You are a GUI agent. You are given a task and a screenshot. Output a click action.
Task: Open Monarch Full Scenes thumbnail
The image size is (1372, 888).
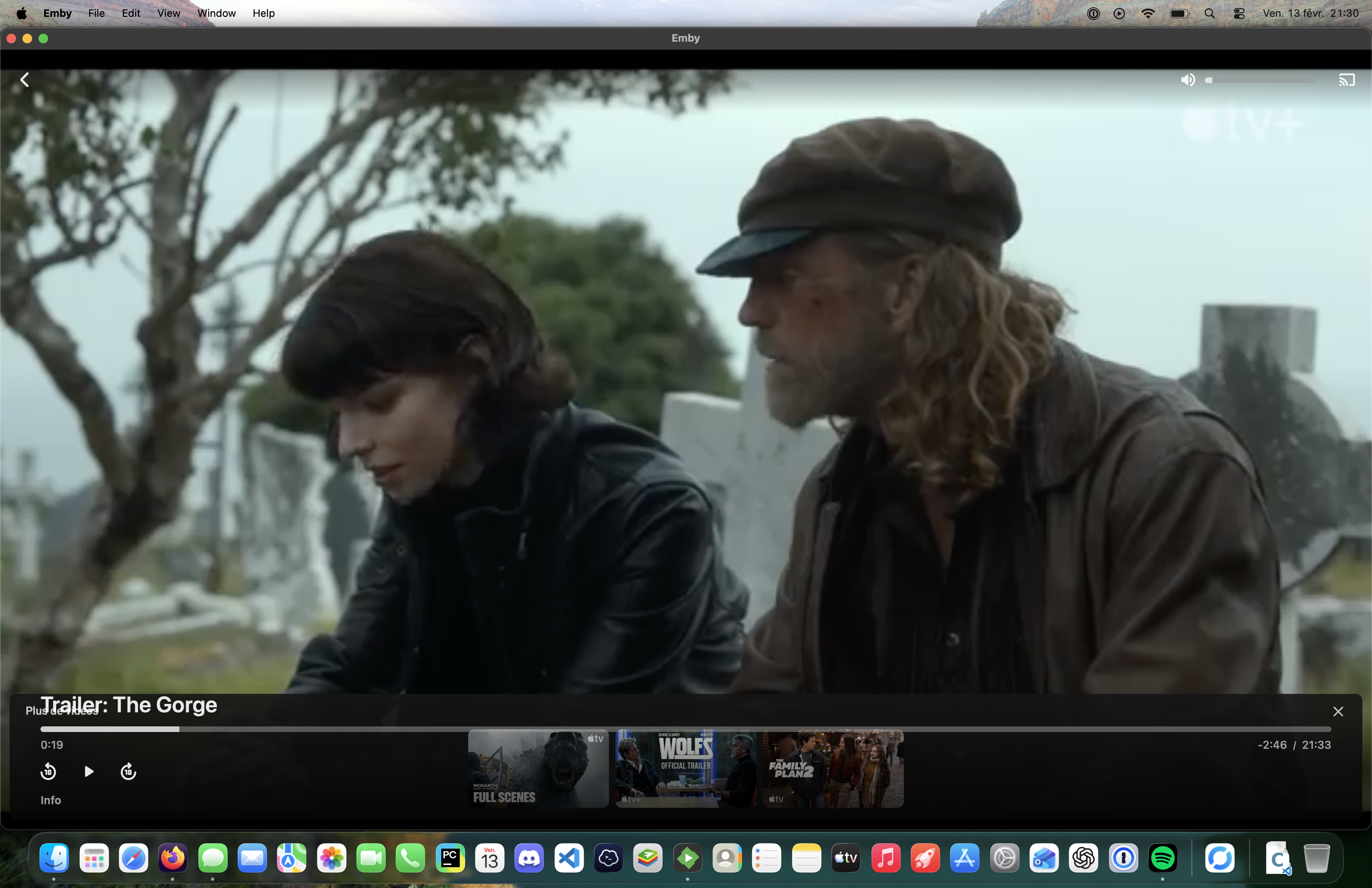(x=538, y=769)
